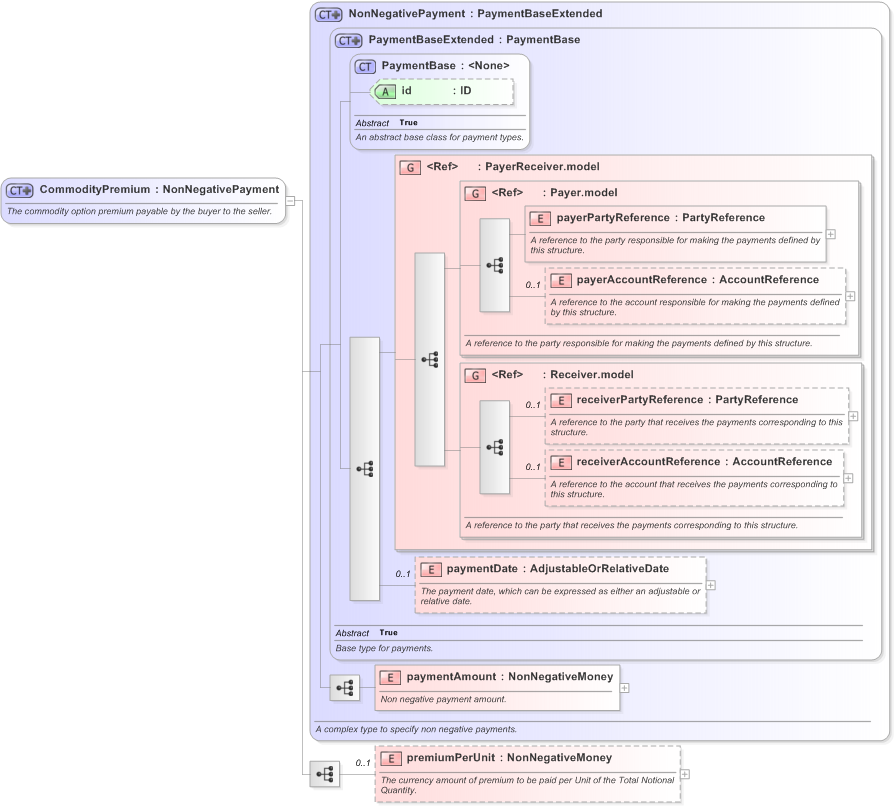
Task: Expand the receiverAccountReference element
Action: pos(848,478)
